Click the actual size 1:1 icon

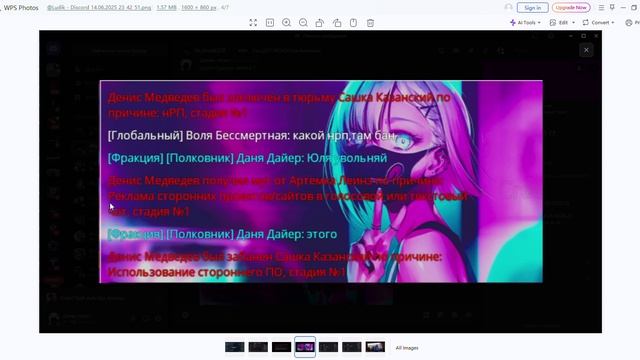click(270, 23)
